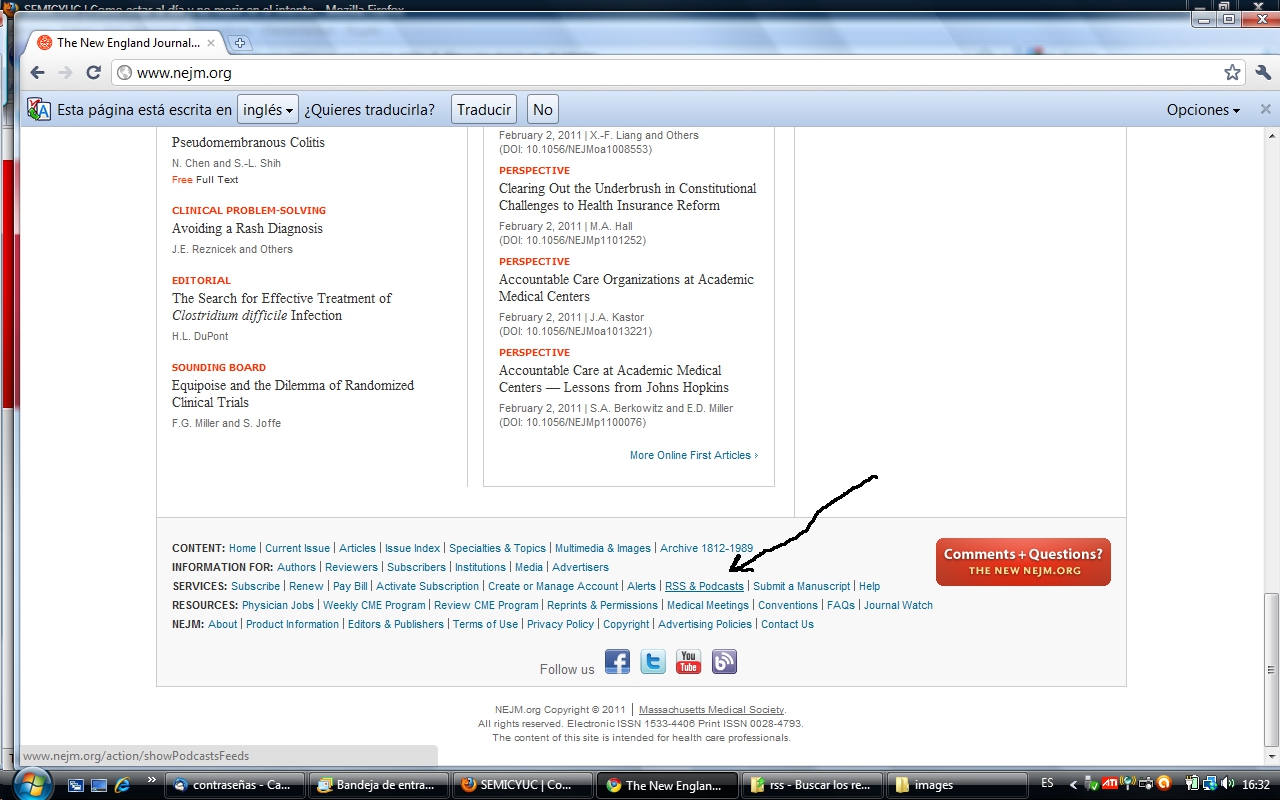Open Internet Explorer from quick launch
1280x800 pixels.
click(x=123, y=785)
